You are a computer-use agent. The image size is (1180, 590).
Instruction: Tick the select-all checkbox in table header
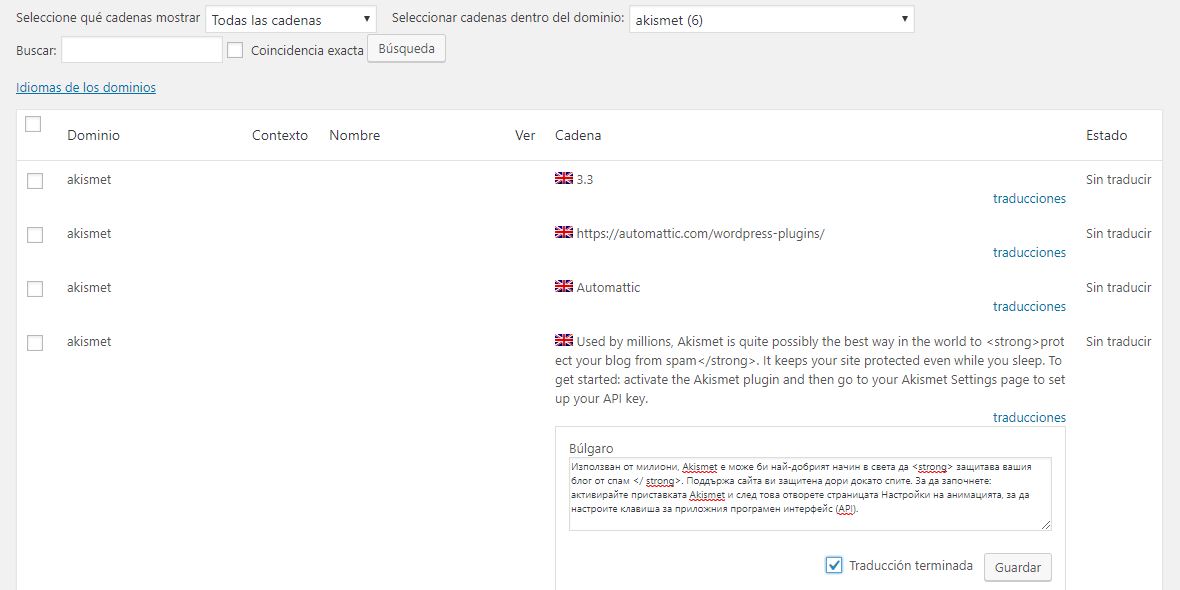point(33,124)
